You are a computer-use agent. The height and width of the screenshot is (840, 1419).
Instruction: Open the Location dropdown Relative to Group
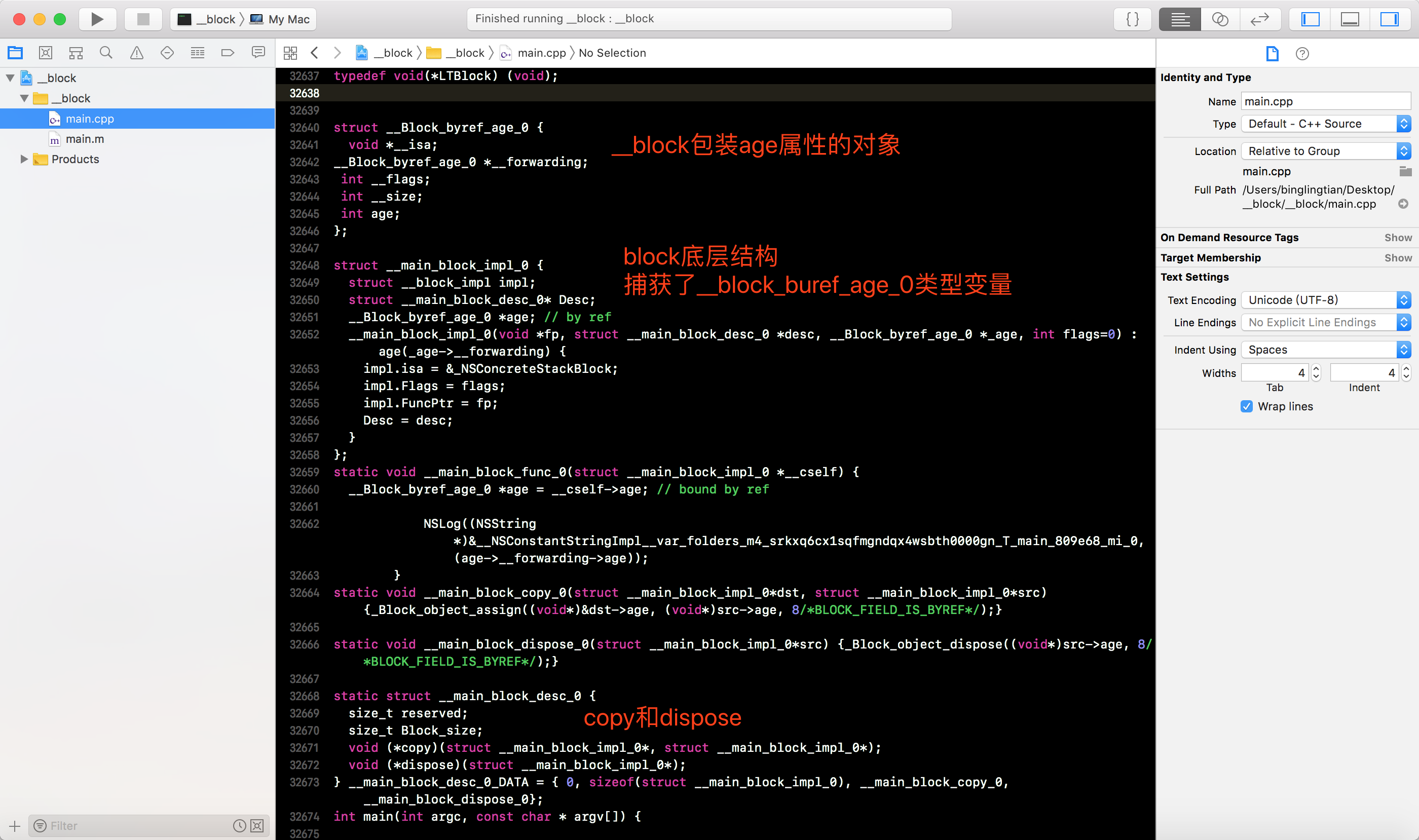tap(1326, 151)
